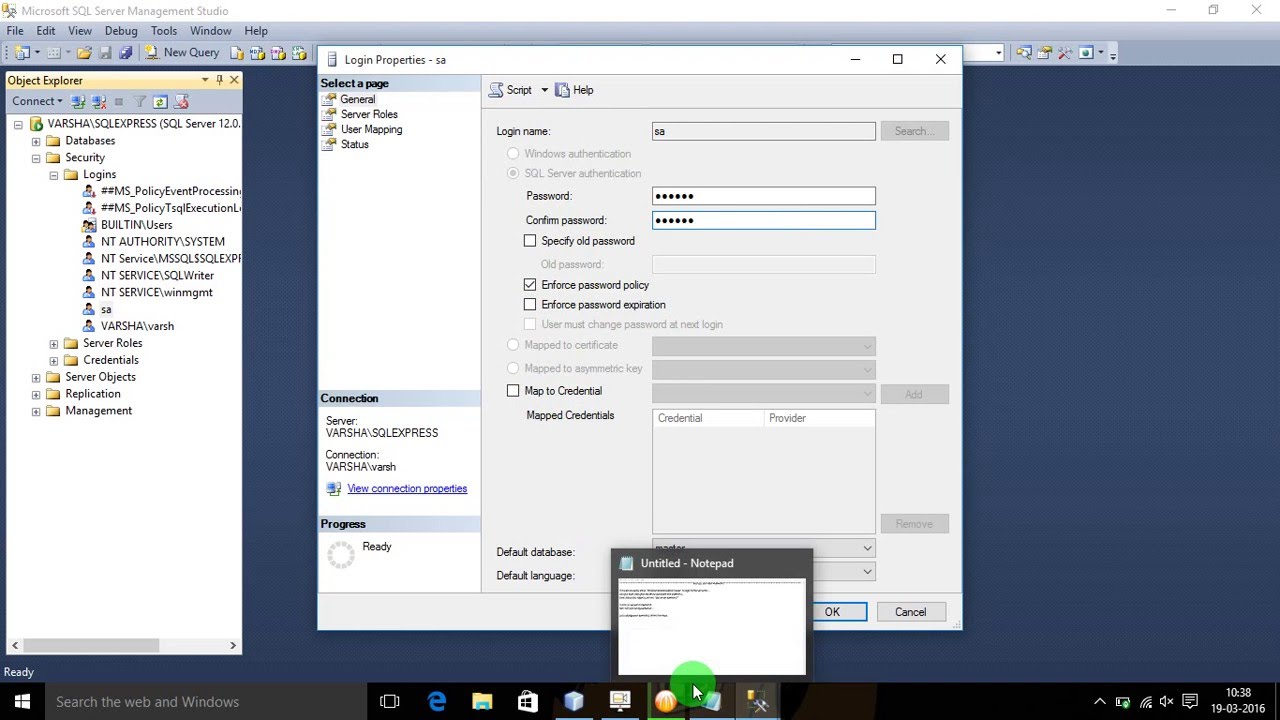Click the Open File folder icon
The image size is (1280, 720).
pyautogui.click(x=84, y=52)
